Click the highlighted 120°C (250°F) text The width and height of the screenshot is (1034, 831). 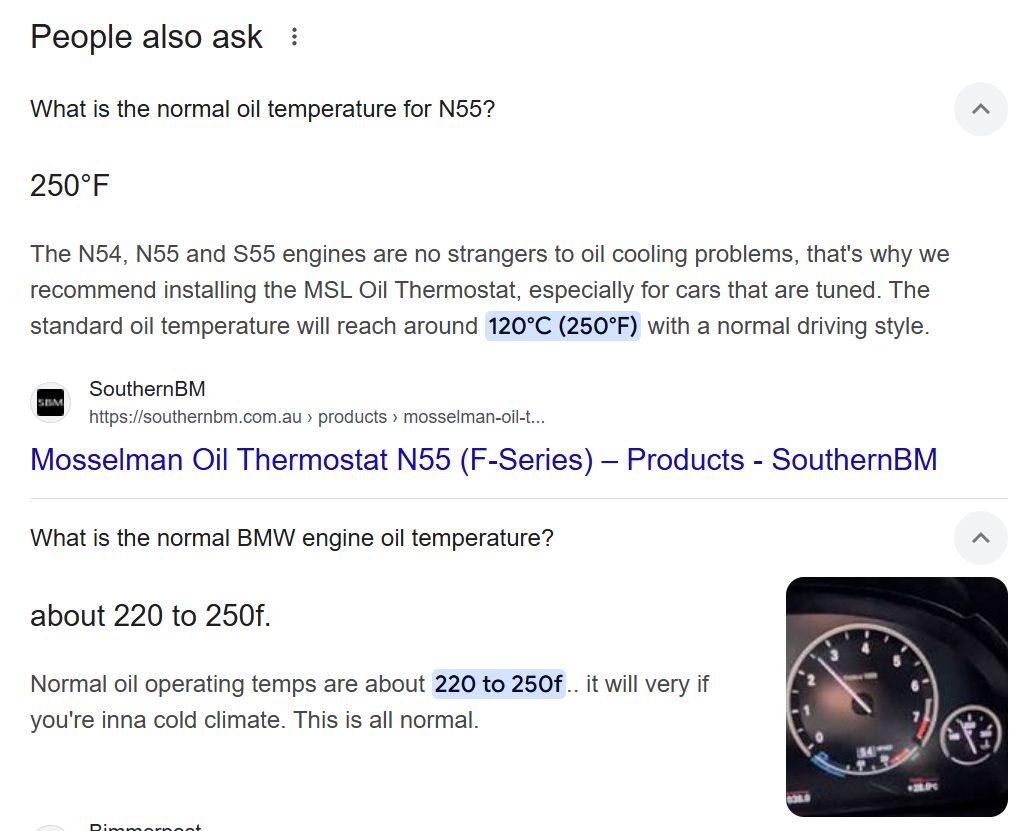click(x=563, y=326)
